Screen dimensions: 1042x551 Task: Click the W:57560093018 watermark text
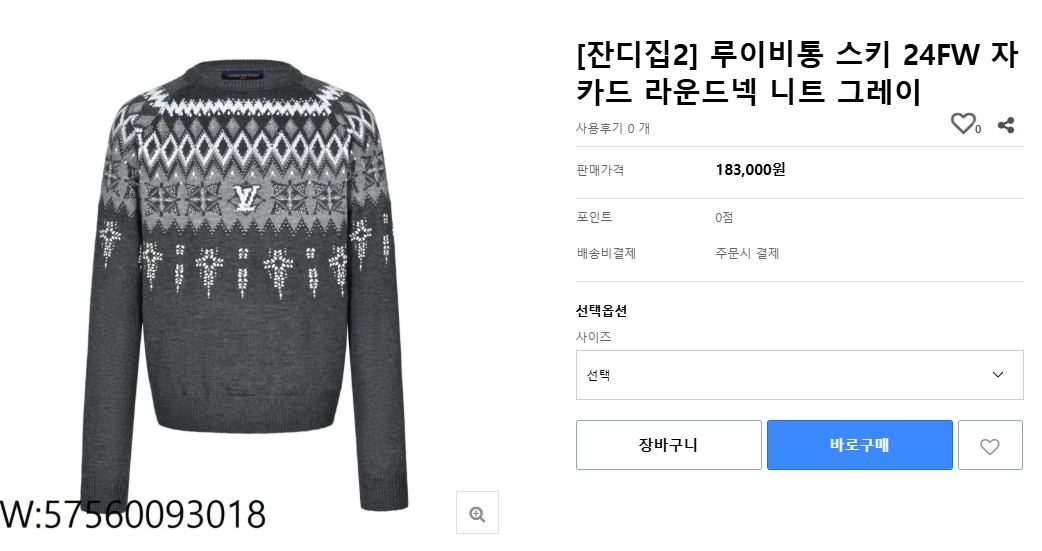tap(134, 515)
